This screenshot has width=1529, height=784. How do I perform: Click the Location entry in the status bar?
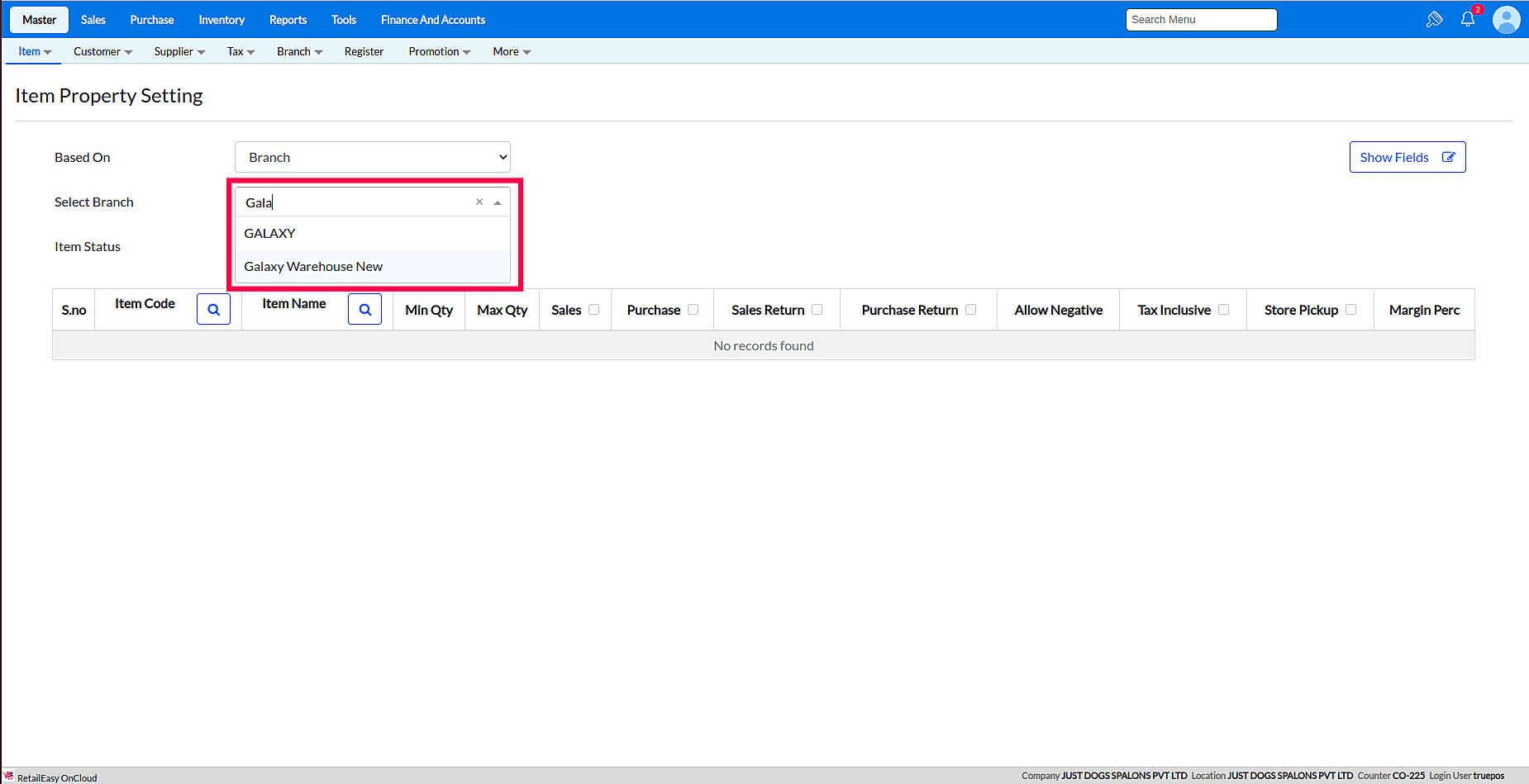[1272, 776]
